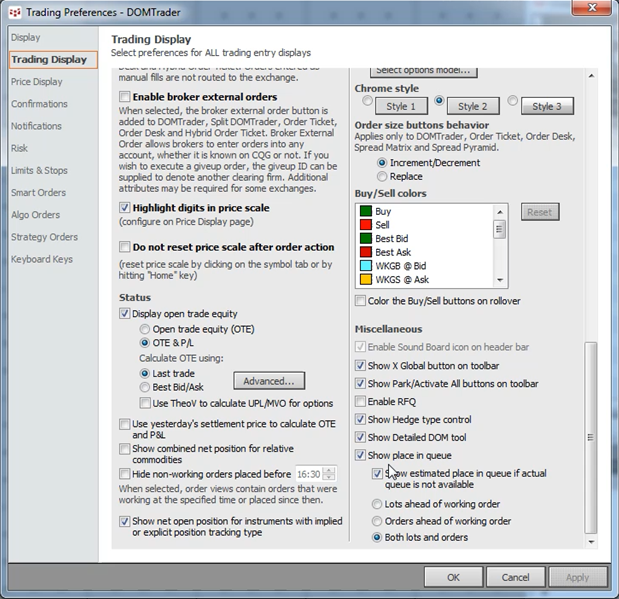The width and height of the screenshot is (619, 599).
Task: Enable broker external orders checkbox
Action: click(125, 95)
